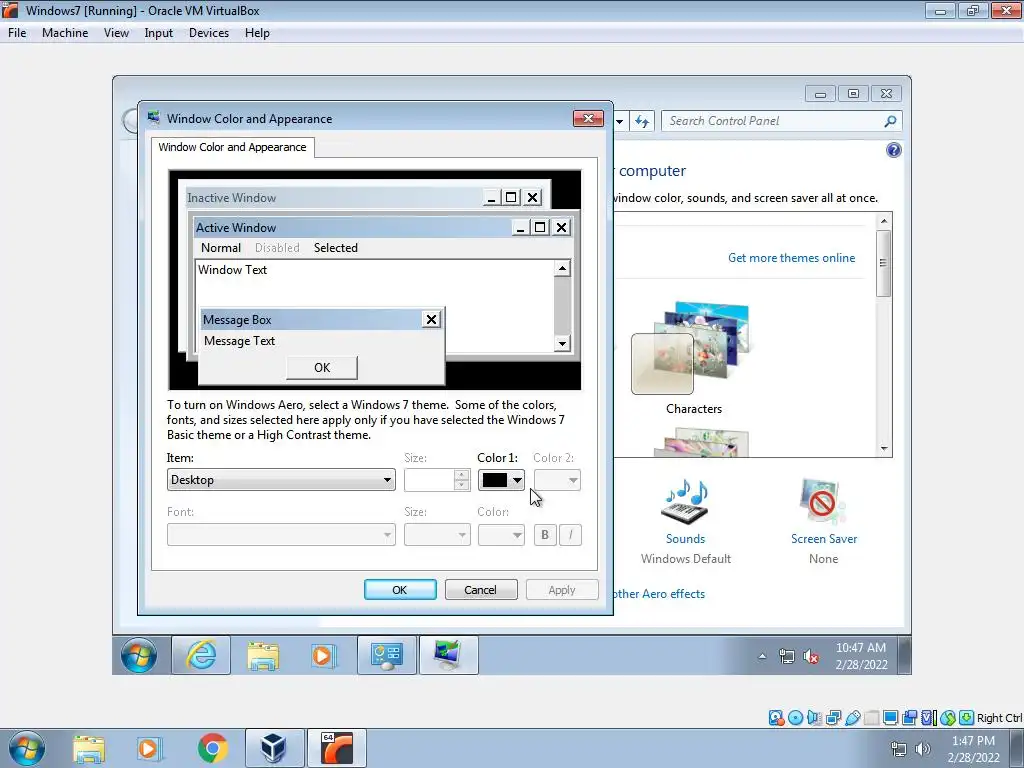Launch Google Chrome from host taskbar
1024x768 pixels.
coord(212,748)
